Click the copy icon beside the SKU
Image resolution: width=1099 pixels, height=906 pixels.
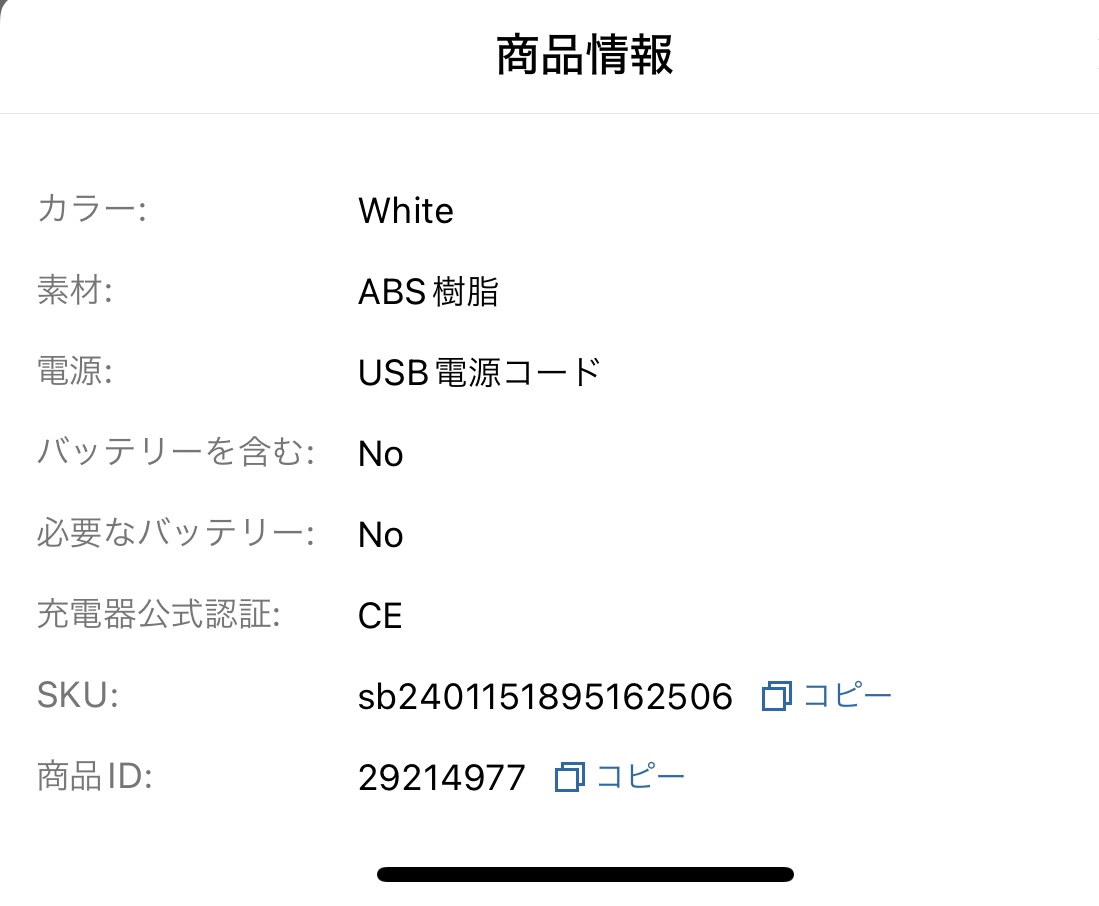(776, 696)
